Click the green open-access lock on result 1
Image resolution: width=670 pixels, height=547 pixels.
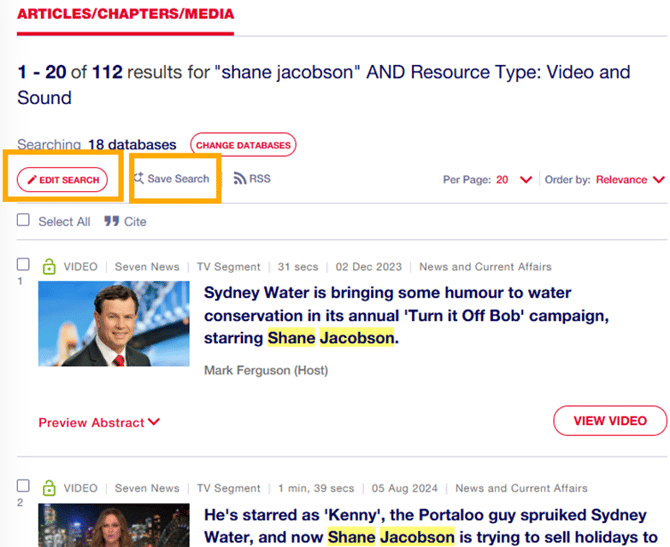coord(48,267)
